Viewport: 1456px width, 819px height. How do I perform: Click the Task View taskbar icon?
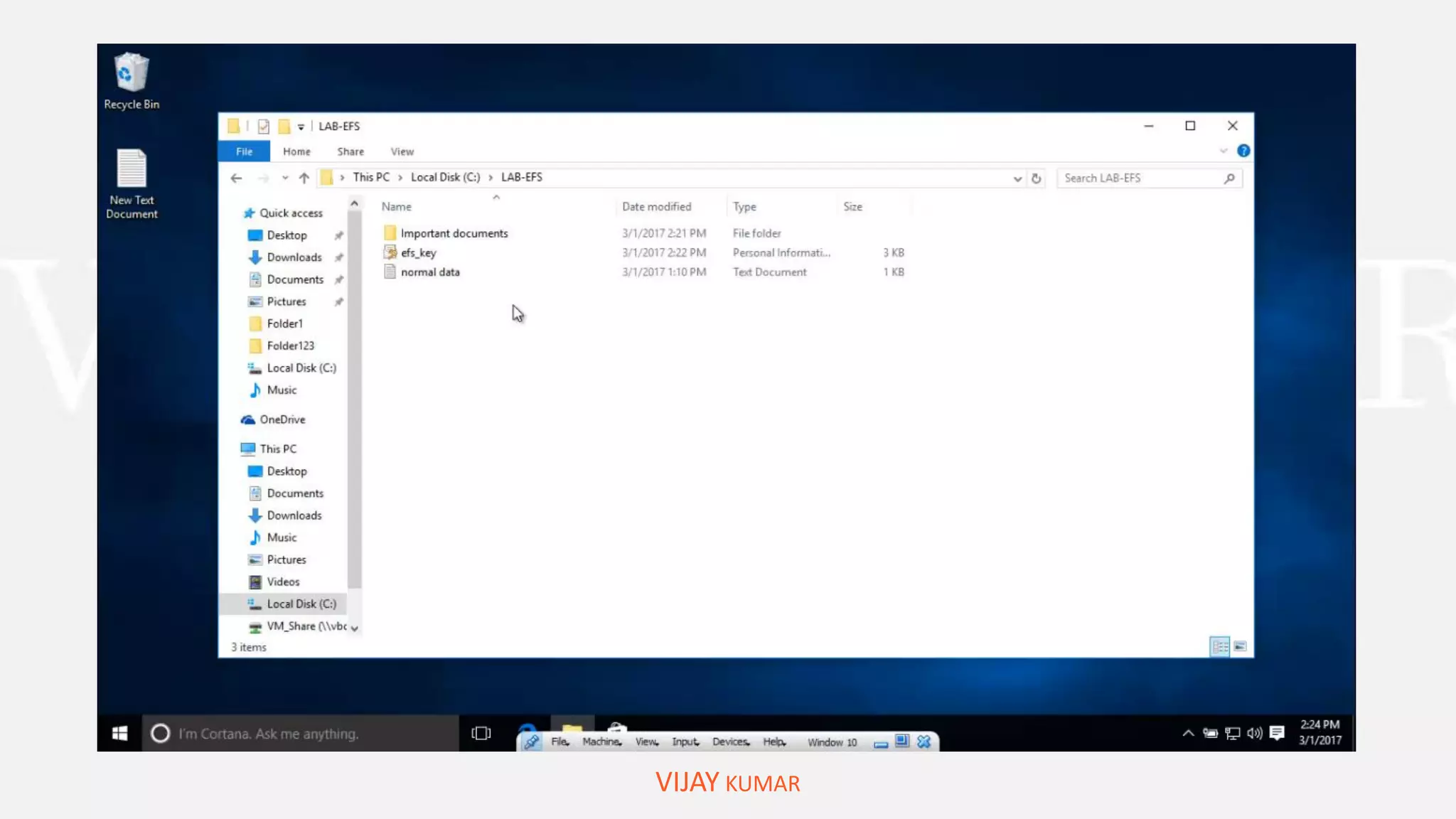click(481, 733)
